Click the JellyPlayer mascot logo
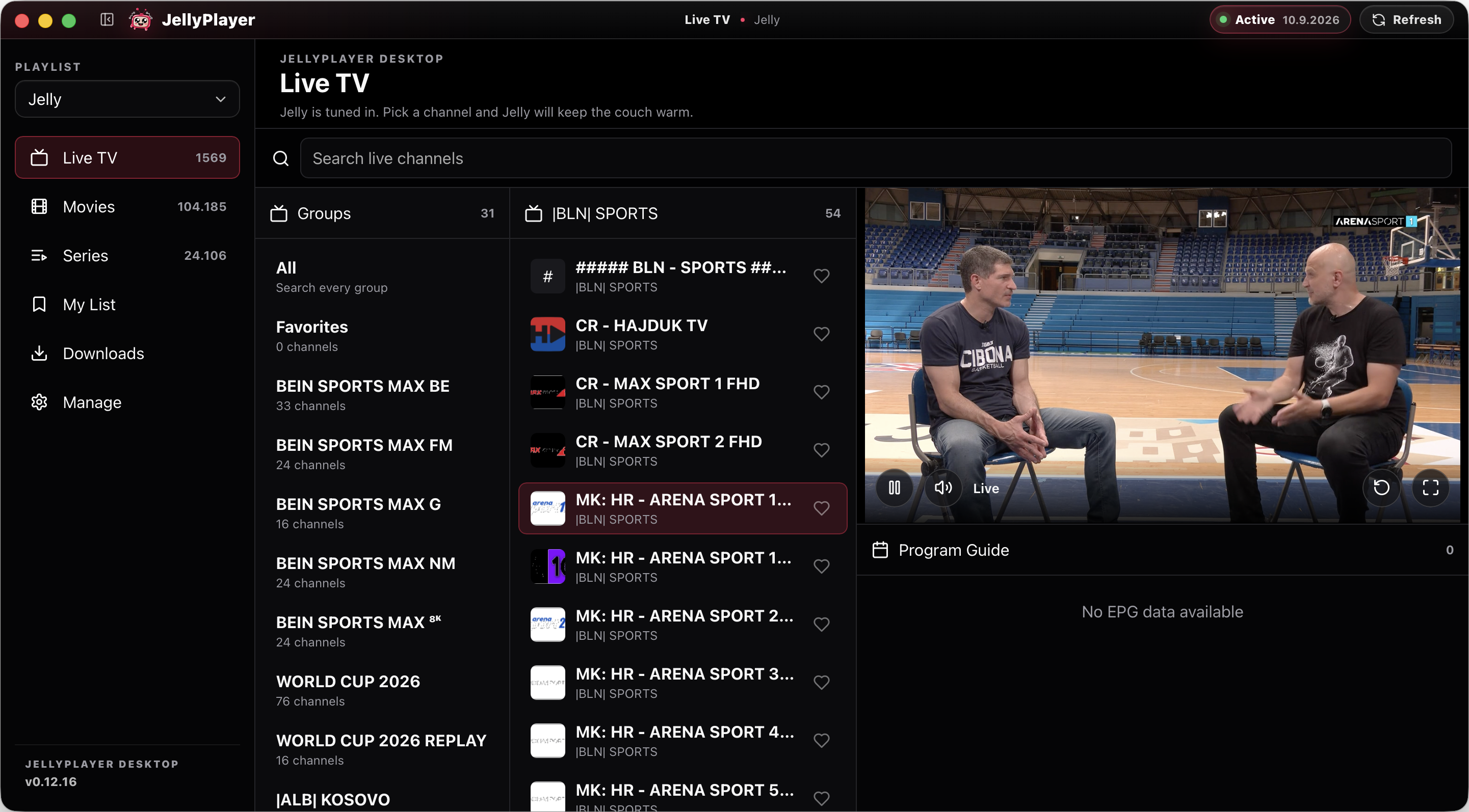Image resolution: width=1469 pixels, height=812 pixels. click(140, 19)
